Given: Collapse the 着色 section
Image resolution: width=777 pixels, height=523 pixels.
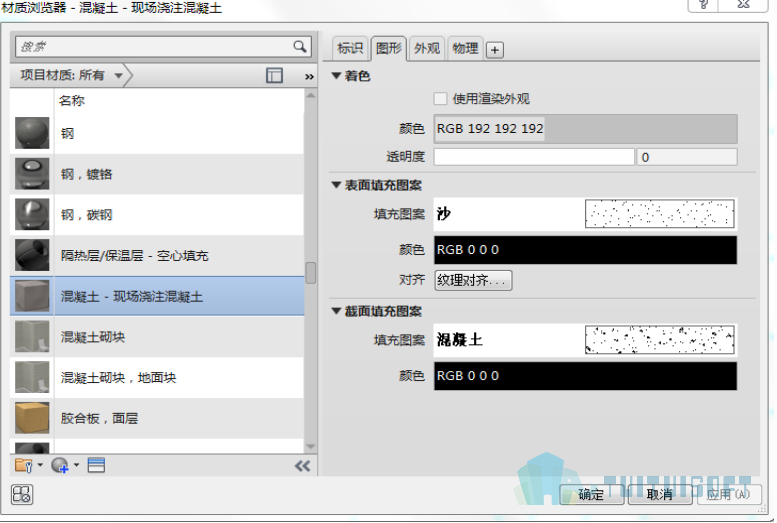Looking at the screenshot, I should point(336,76).
